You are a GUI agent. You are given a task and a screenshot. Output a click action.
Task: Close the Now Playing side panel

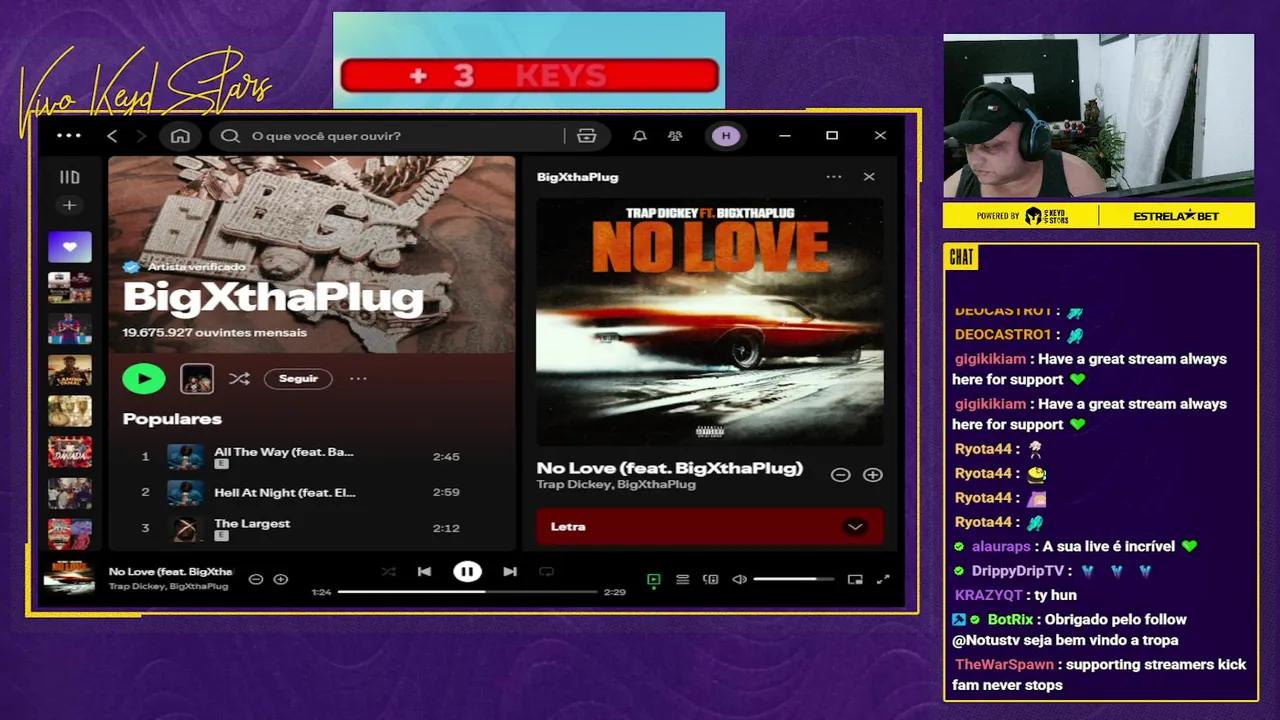click(x=869, y=177)
